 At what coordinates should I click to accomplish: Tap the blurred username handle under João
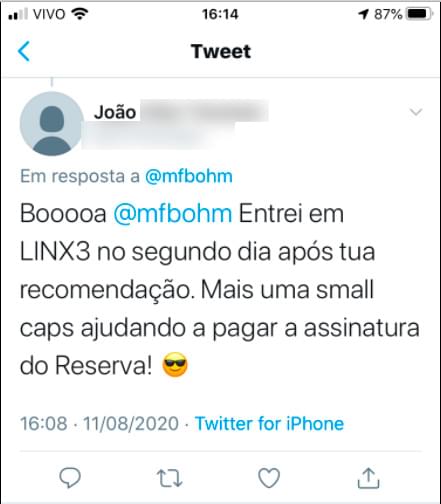click(158, 136)
